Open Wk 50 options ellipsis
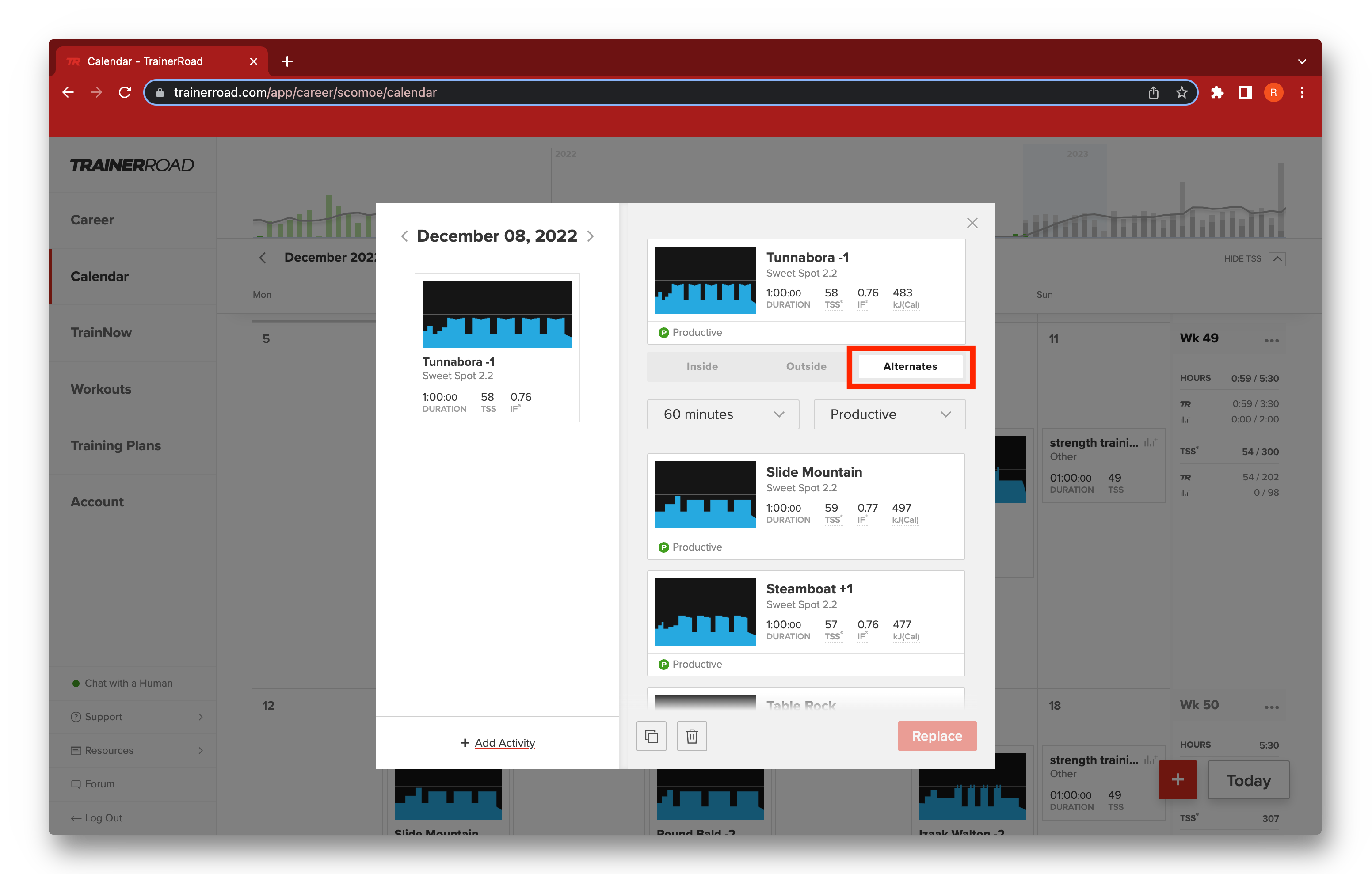1372x874 pixels. coord(1271,707)
